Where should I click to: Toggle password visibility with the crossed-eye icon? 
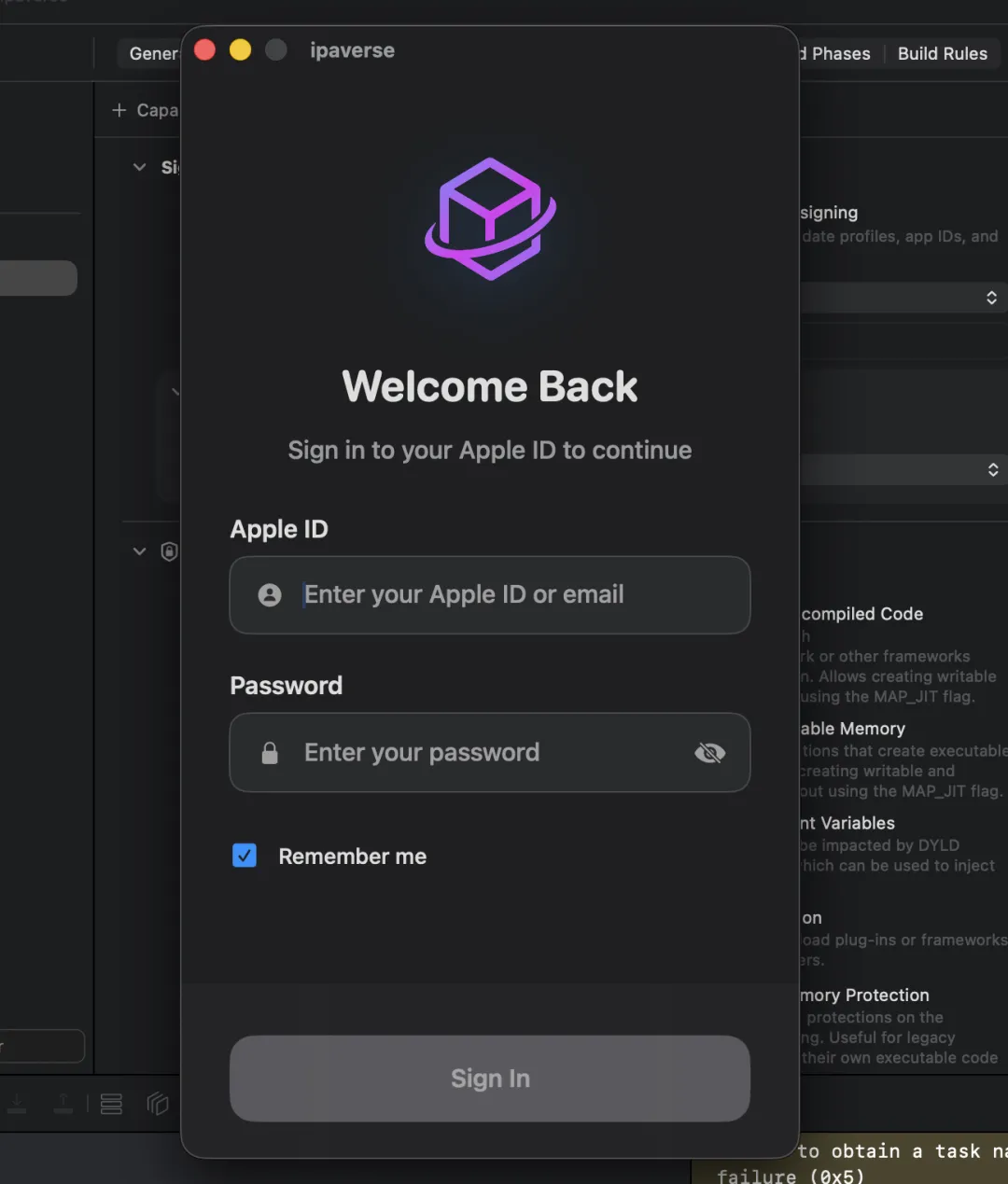tap(709, 753)
